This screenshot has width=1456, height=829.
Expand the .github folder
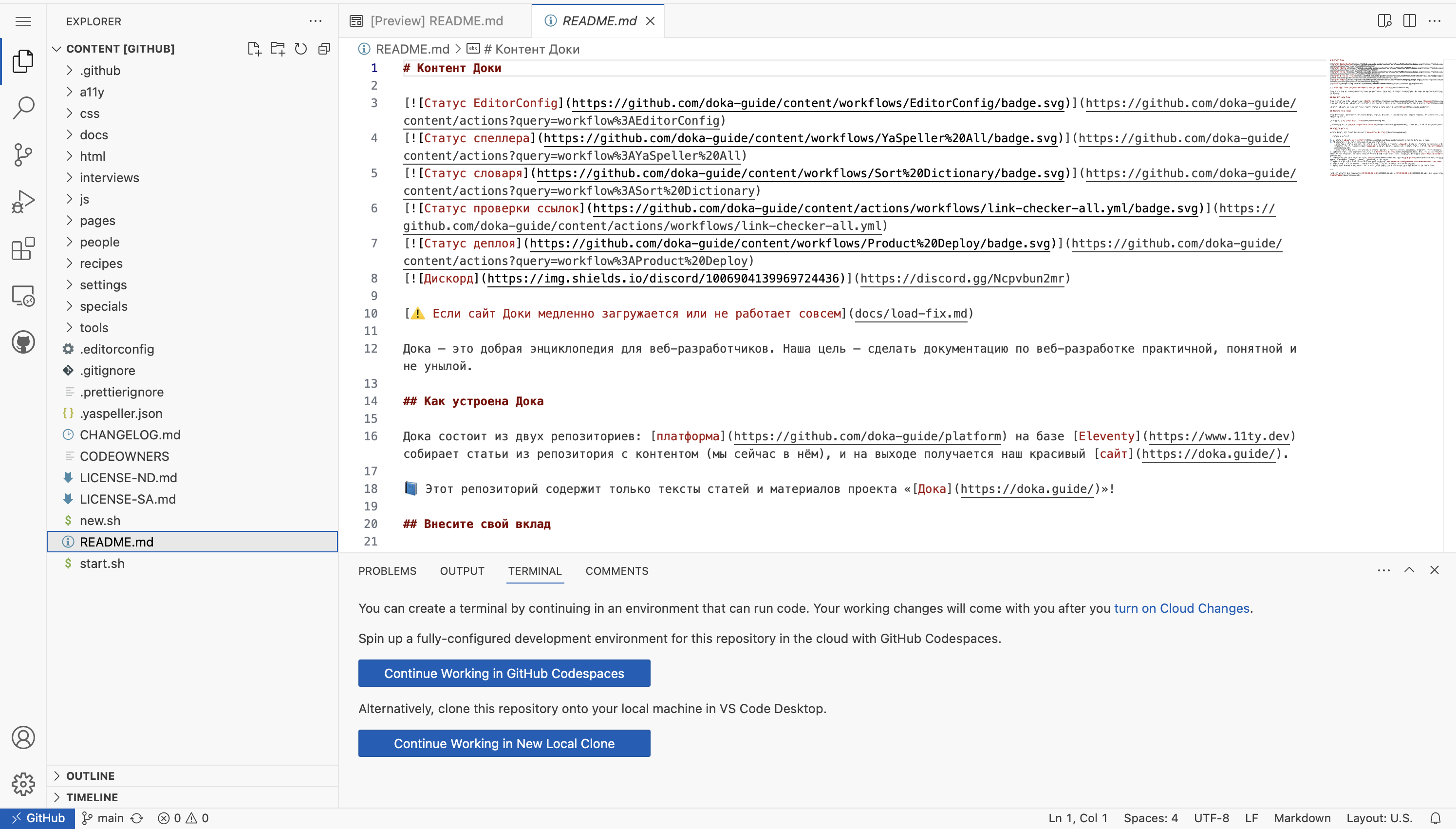[192, 71]
